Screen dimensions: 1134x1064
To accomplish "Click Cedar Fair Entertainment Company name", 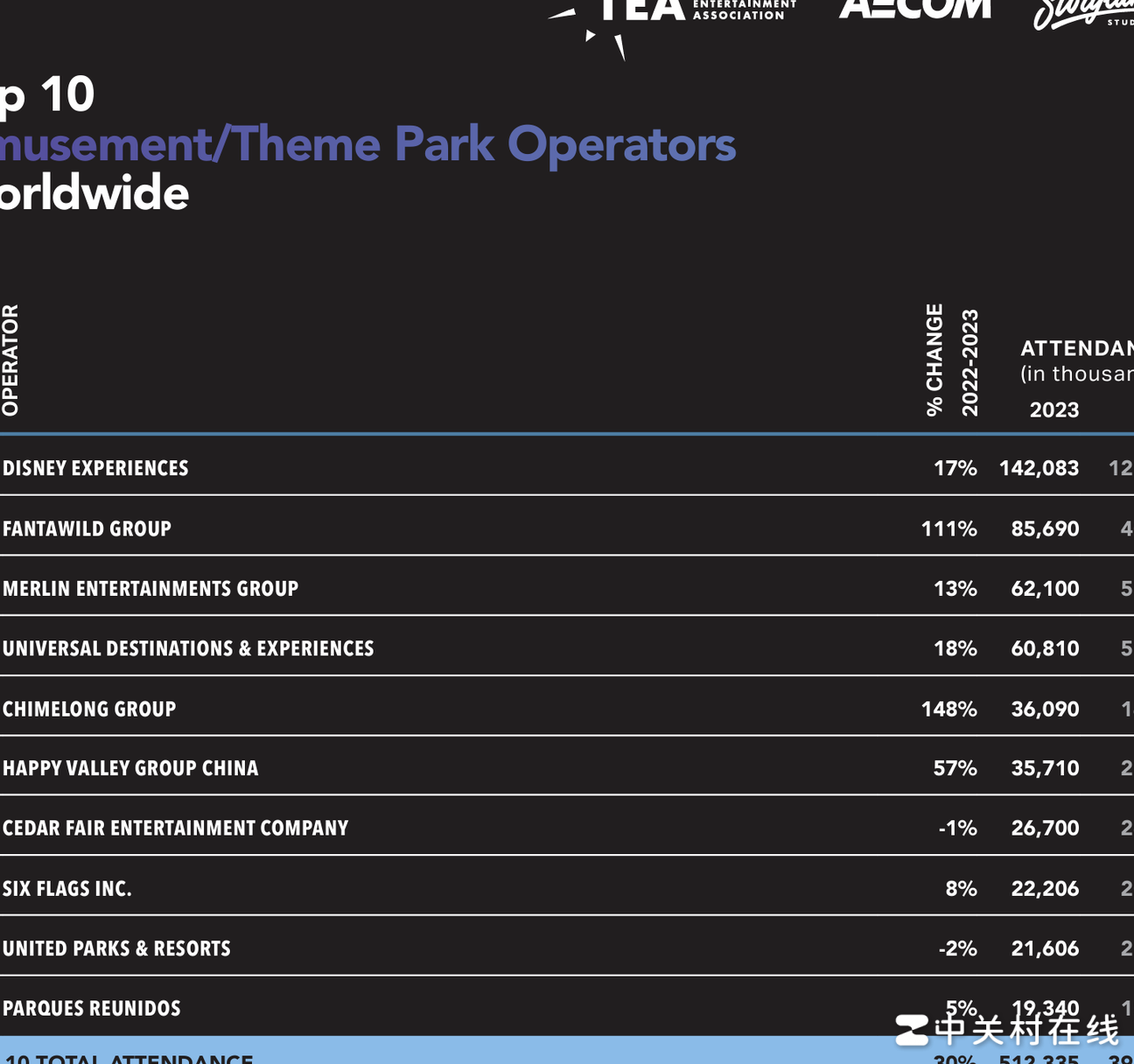I will [175, 828].
